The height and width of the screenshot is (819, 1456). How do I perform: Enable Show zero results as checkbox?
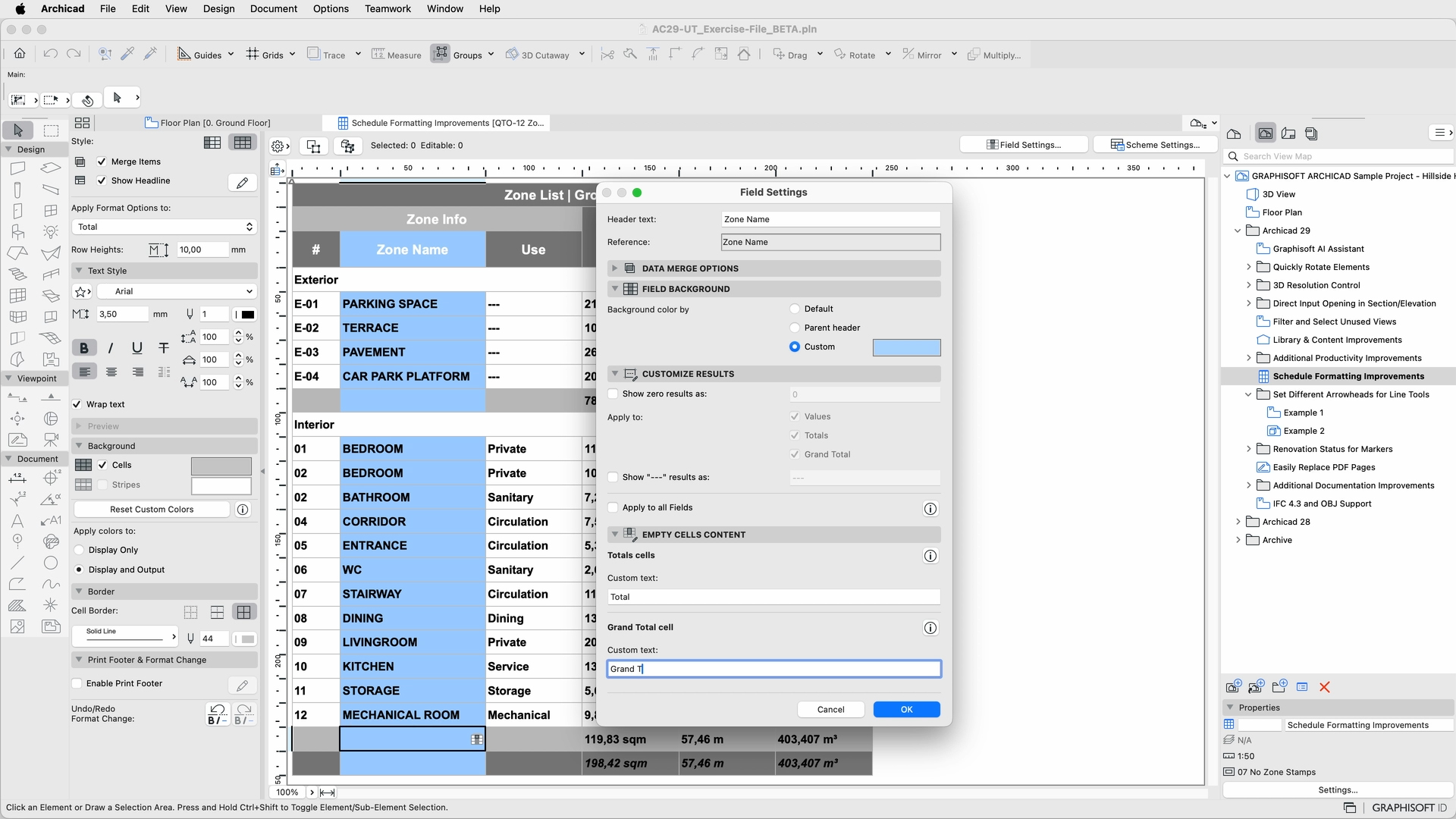[x=613, y=394]
